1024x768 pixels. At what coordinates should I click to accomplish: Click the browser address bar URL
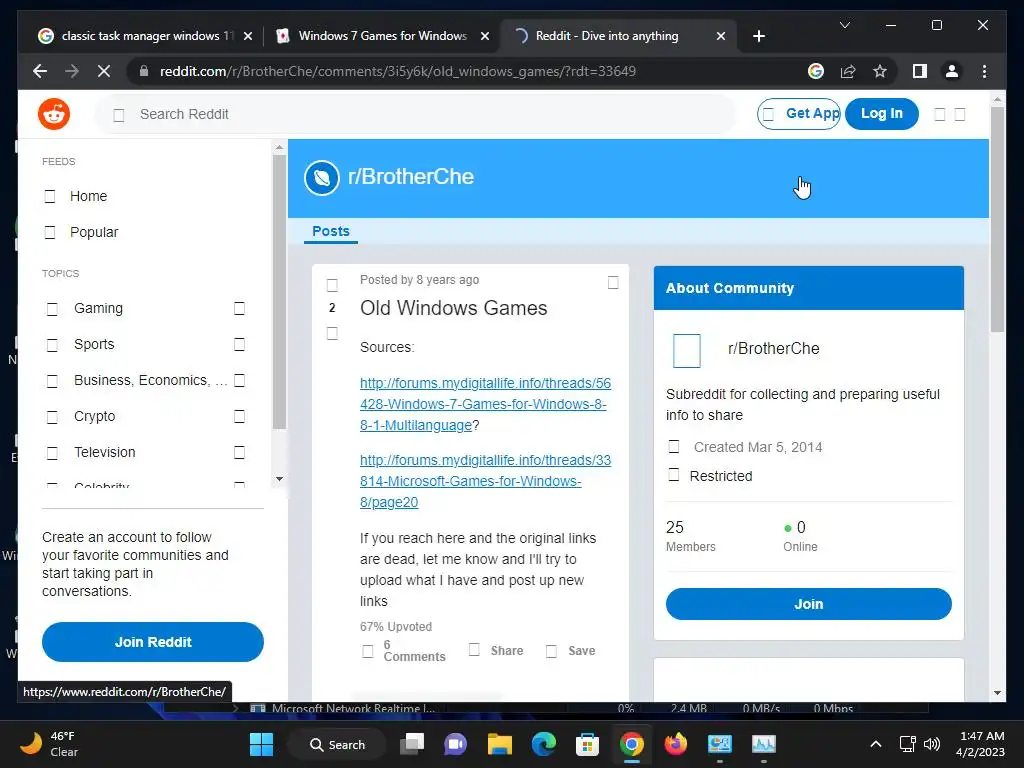[x=398, y=71]
